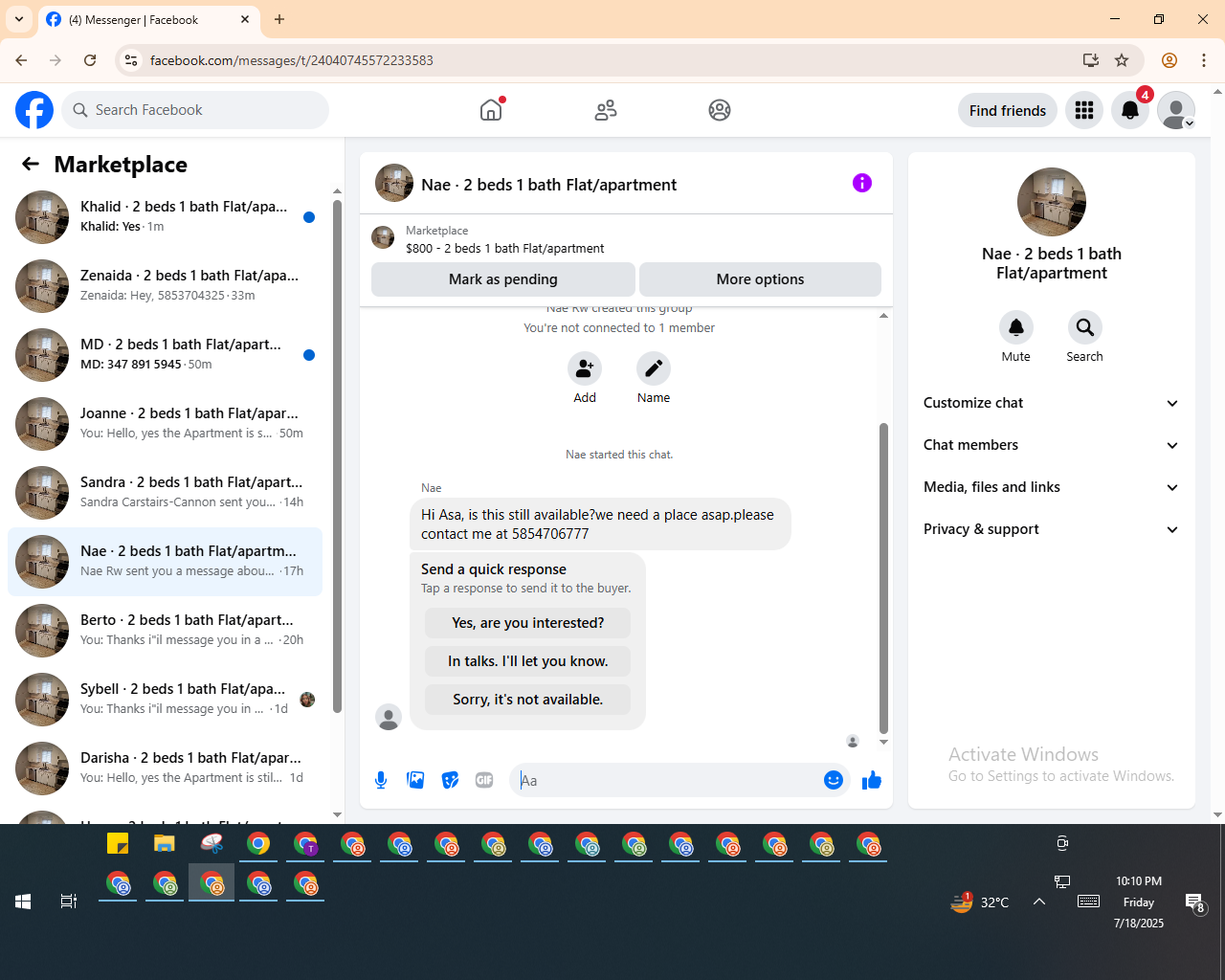Open Chrome's three-dot menu
Viewport: 1225px width, 980px height.
[1204, 60]
